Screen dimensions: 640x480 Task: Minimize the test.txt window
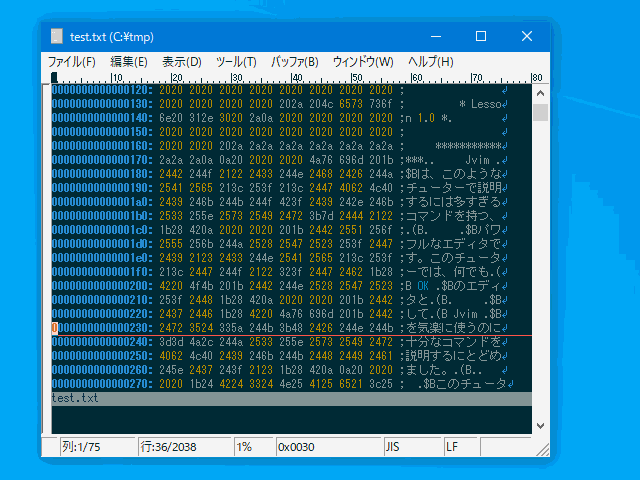point(436,36)
